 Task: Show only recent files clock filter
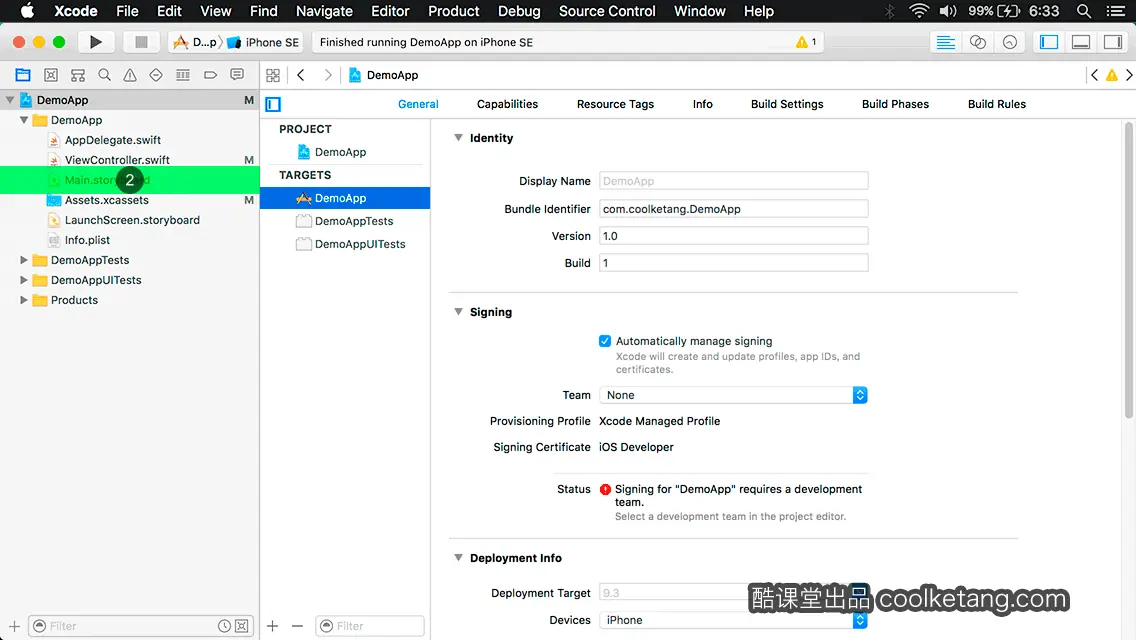point(225,626)
